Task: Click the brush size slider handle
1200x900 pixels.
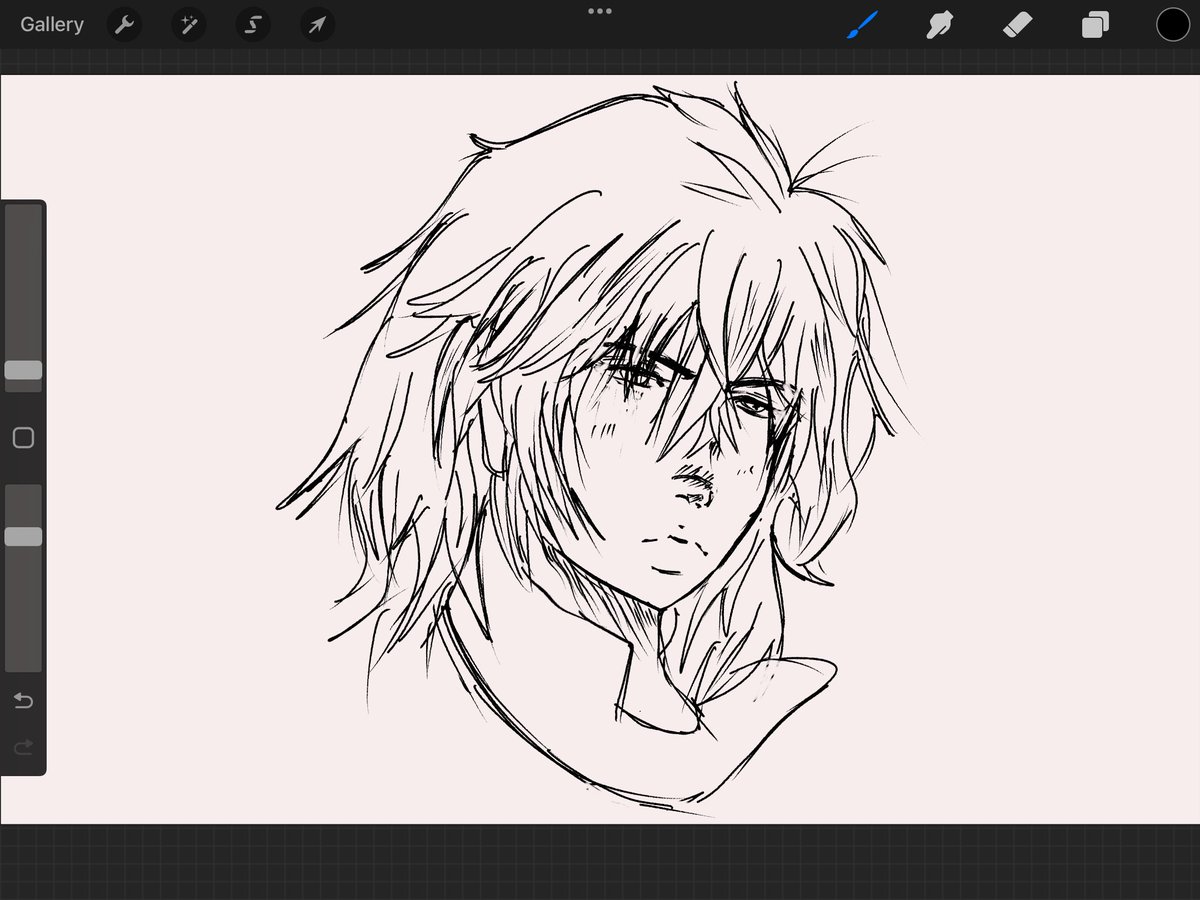Action: point(23,370)
